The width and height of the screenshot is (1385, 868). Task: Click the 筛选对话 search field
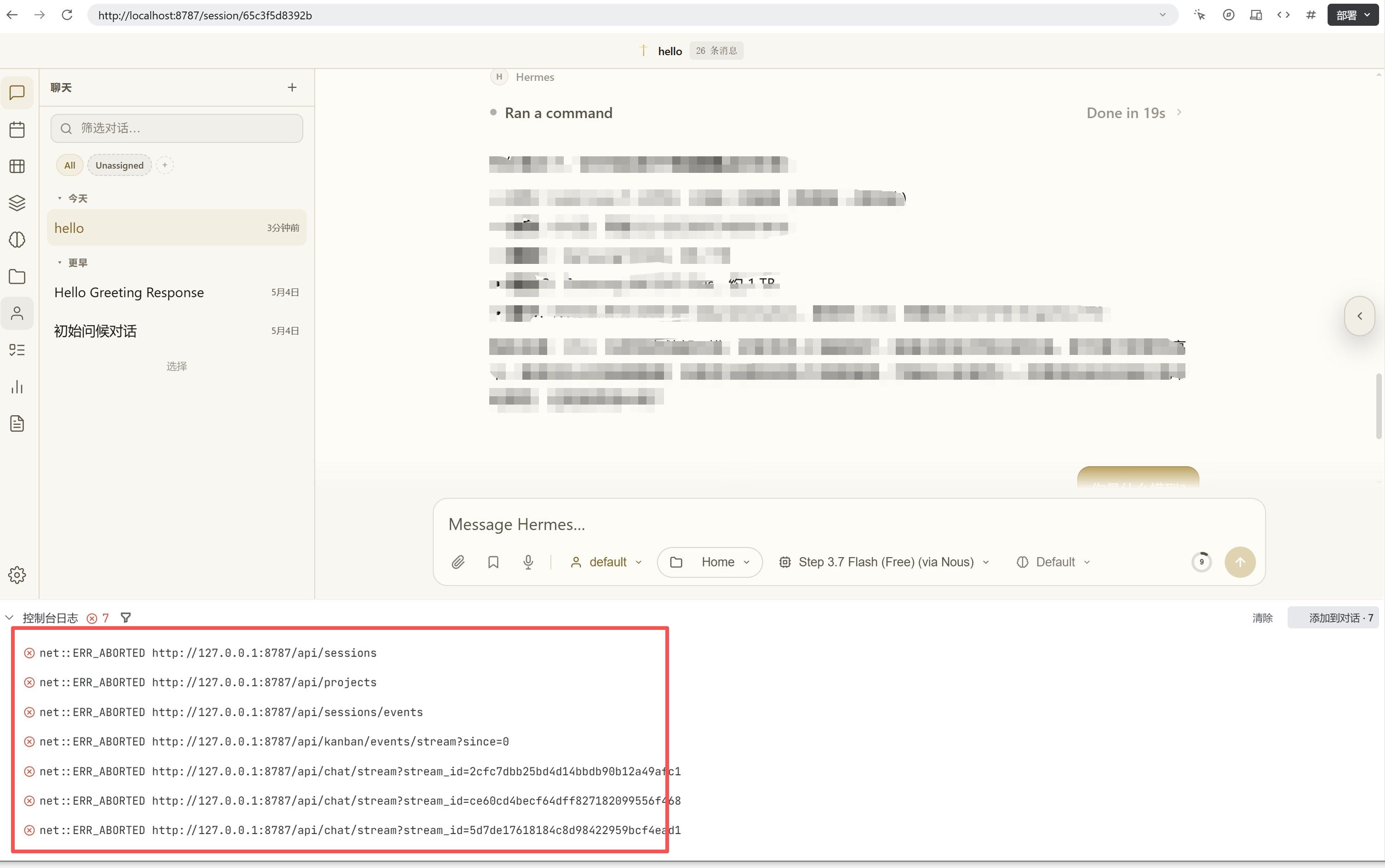(177, 128)
